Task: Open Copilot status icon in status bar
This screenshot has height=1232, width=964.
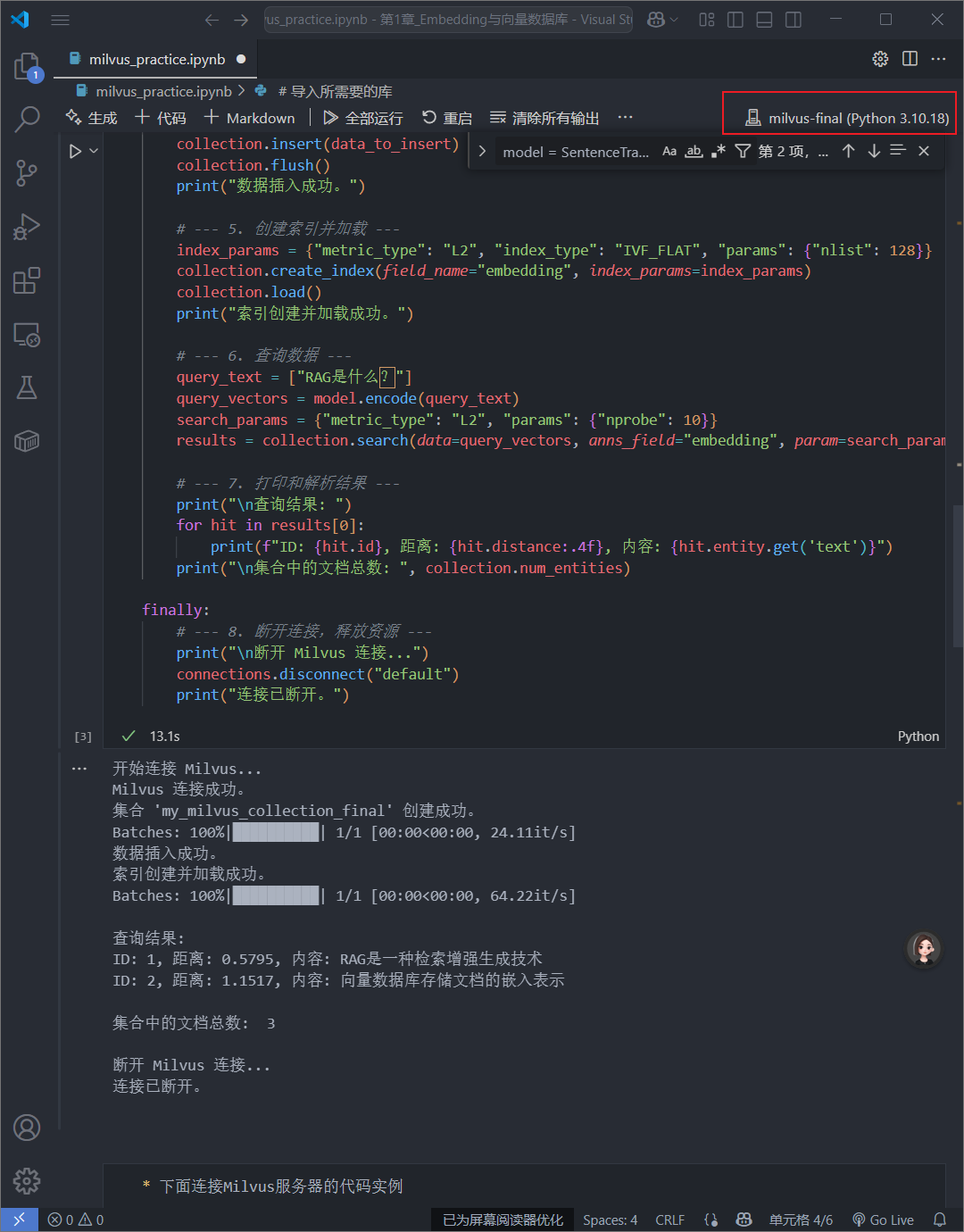Action: 744,1220
